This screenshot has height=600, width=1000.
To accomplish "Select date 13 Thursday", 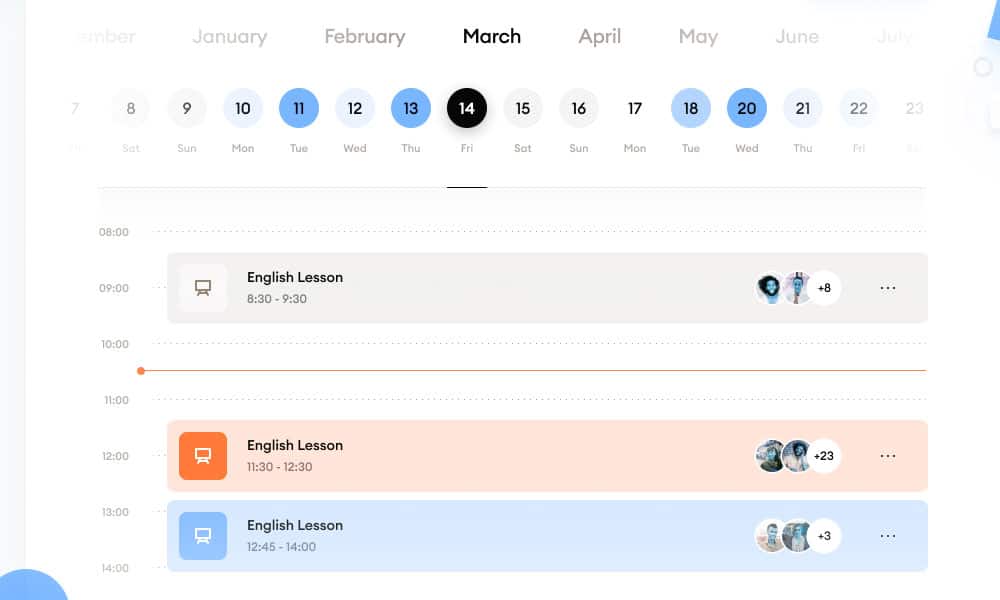I will click(411, 108).
